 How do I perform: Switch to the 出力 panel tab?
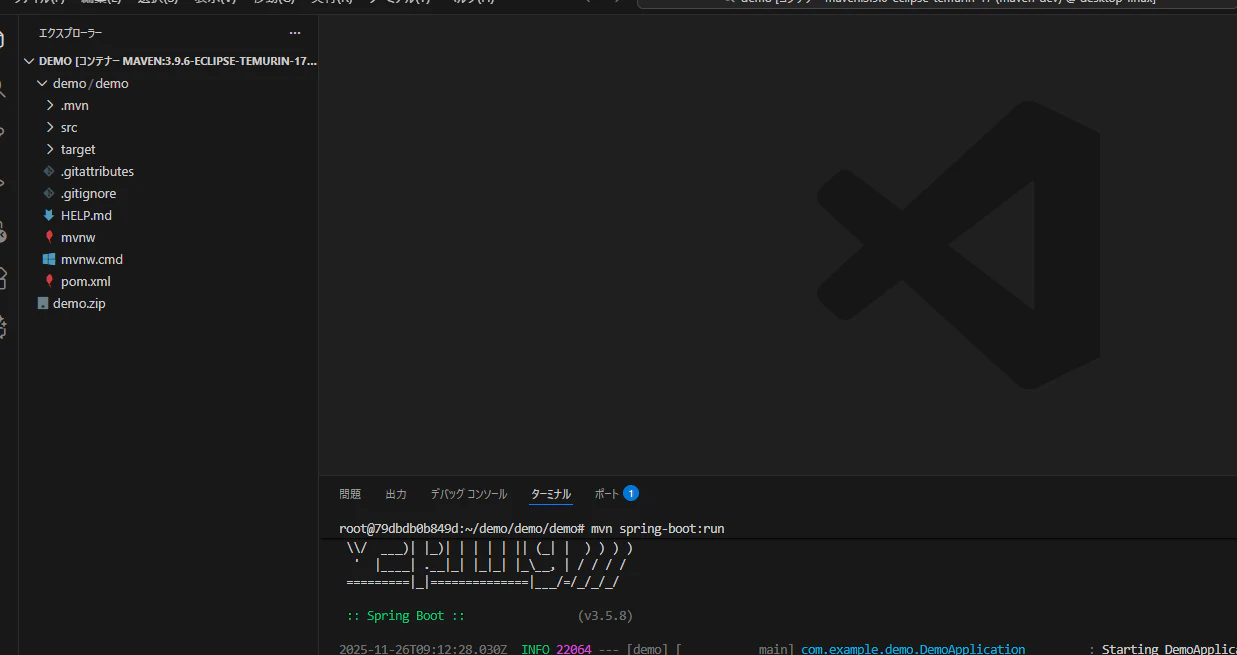(396, 494)
